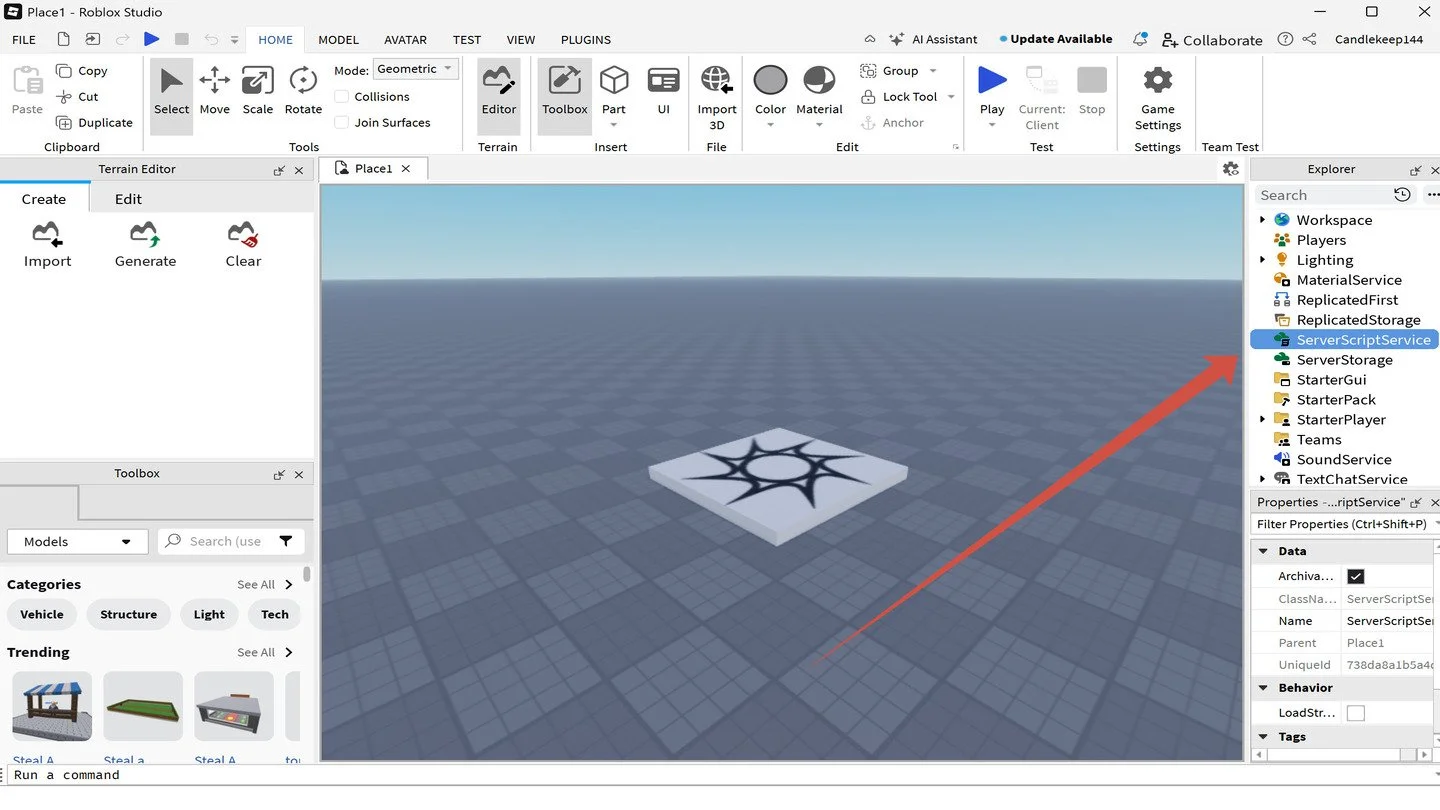Uncheck the Archivable property checkbox
1440x810 pixels.
(x=1356, y=576)
